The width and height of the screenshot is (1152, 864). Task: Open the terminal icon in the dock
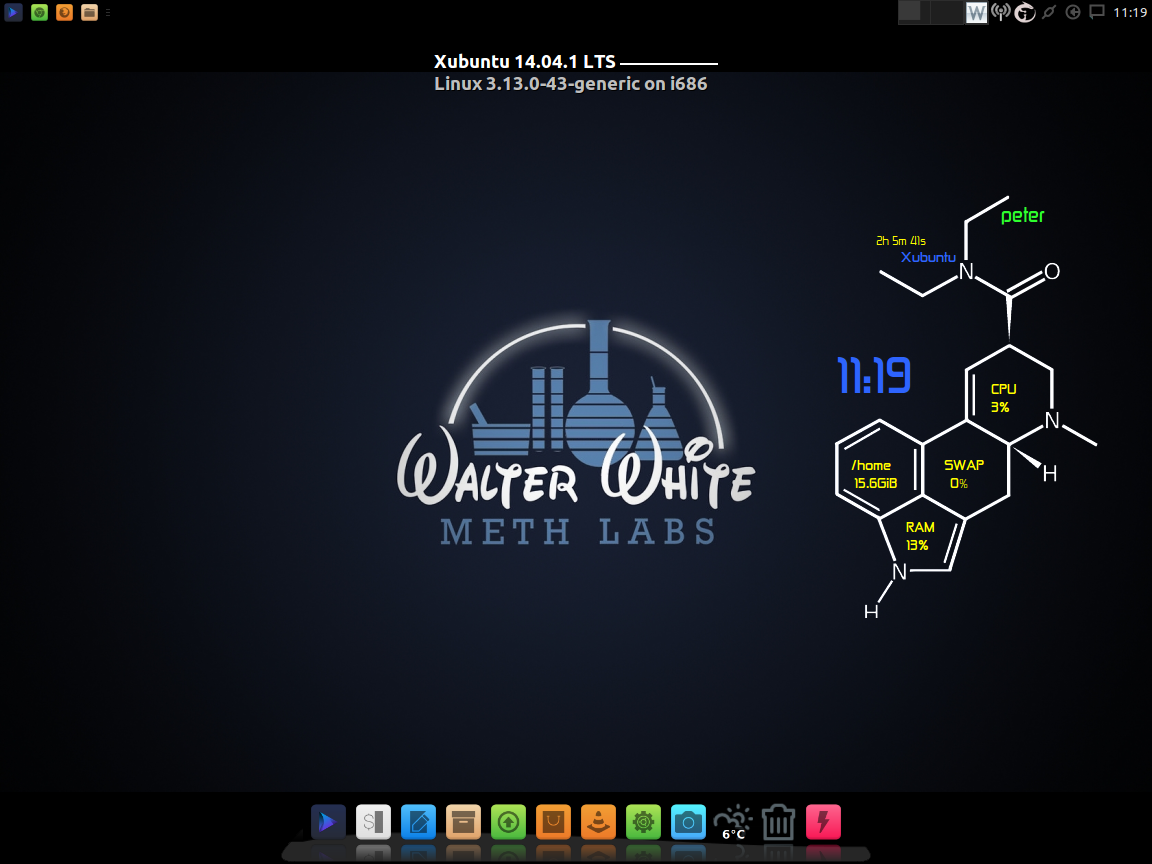coord(373,822)
